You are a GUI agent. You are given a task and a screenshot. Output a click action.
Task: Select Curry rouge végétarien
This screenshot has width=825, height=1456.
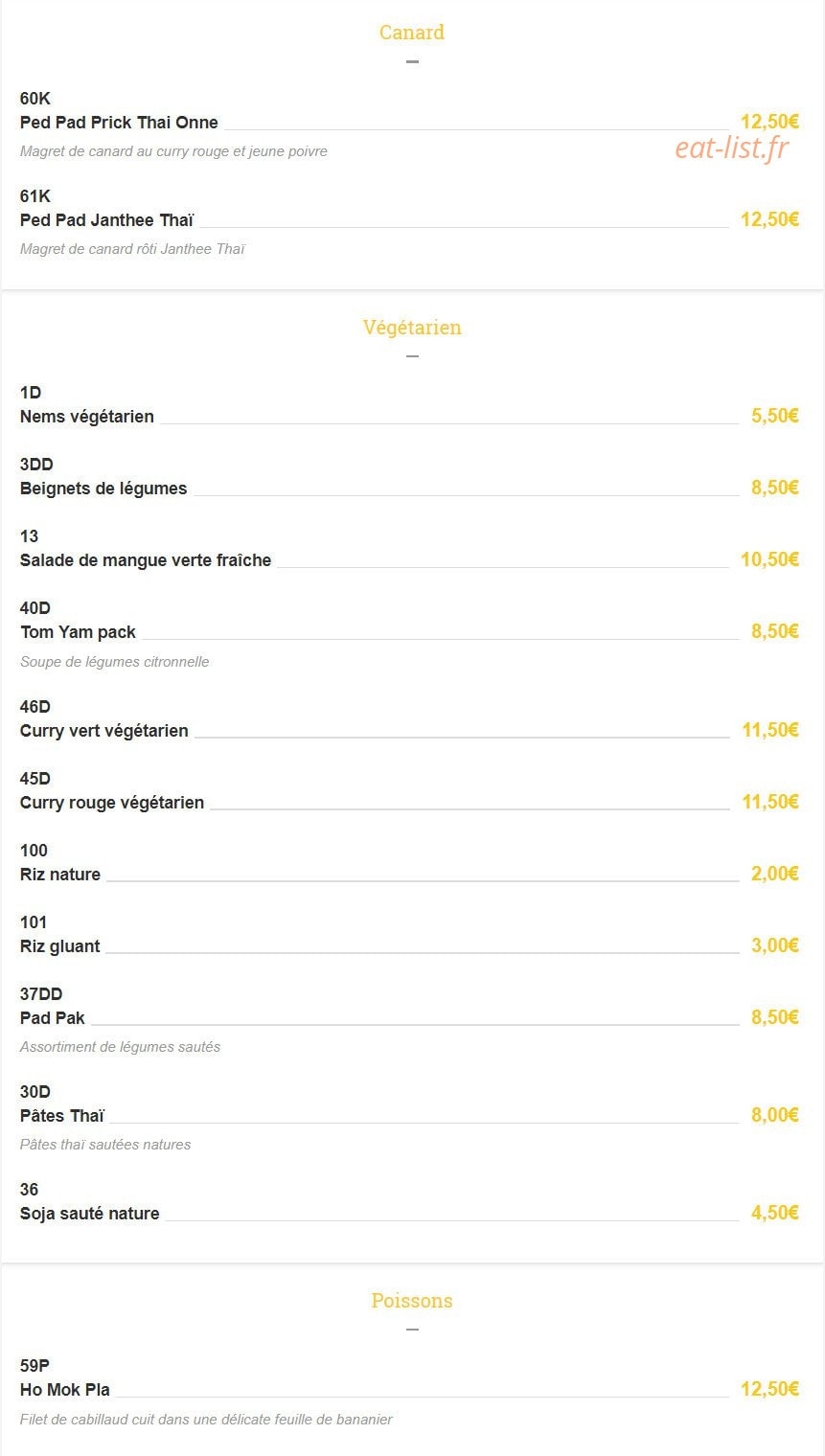(x=112, y=803)
